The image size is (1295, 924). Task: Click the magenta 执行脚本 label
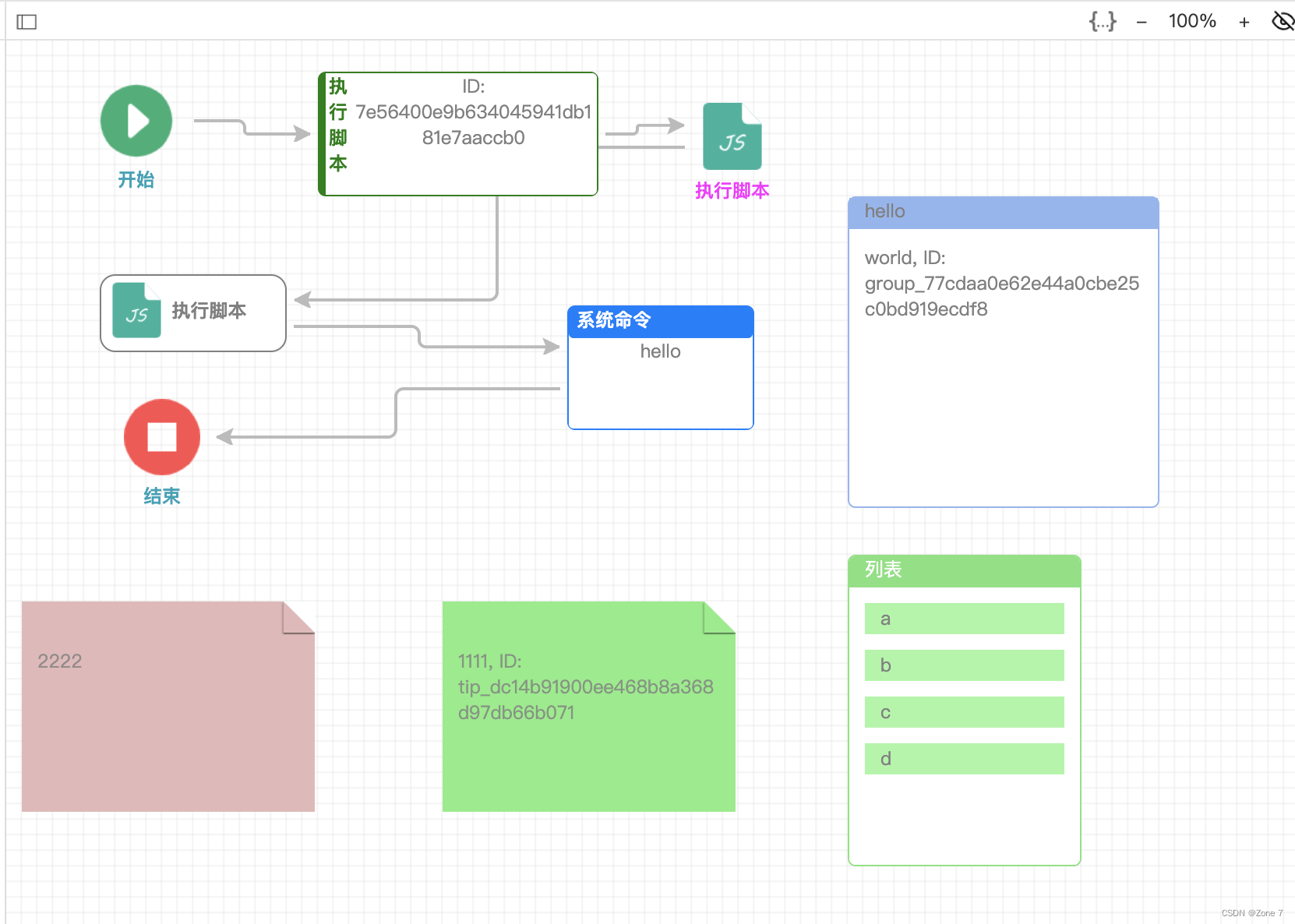732,191
